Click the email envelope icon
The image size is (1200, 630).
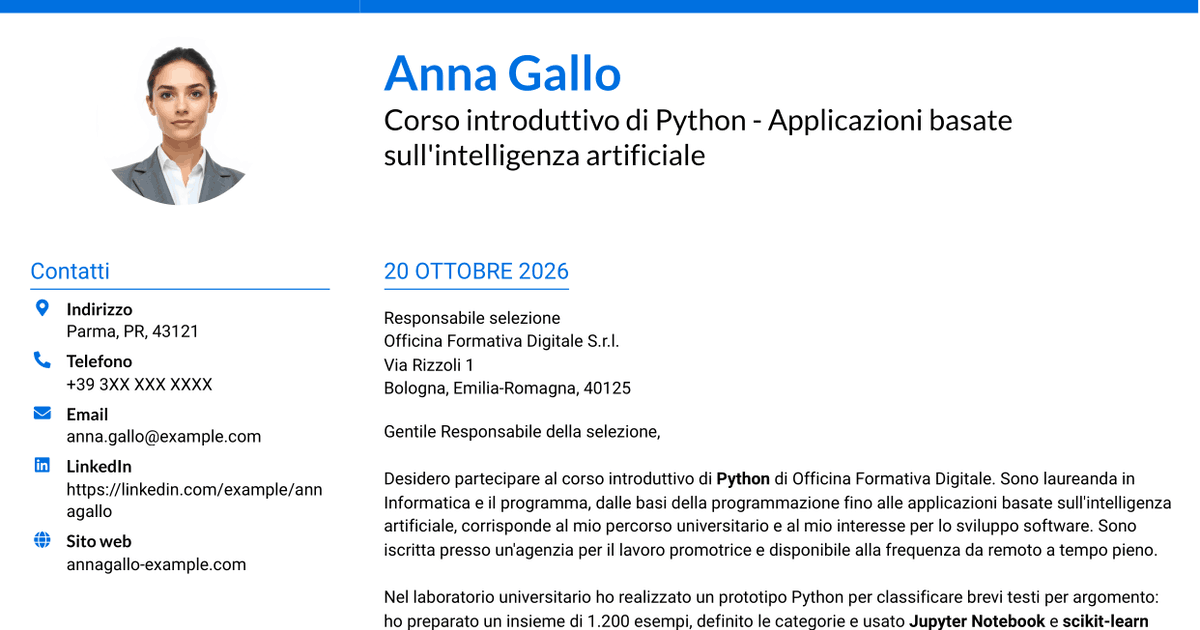click(x=42, y=413)
